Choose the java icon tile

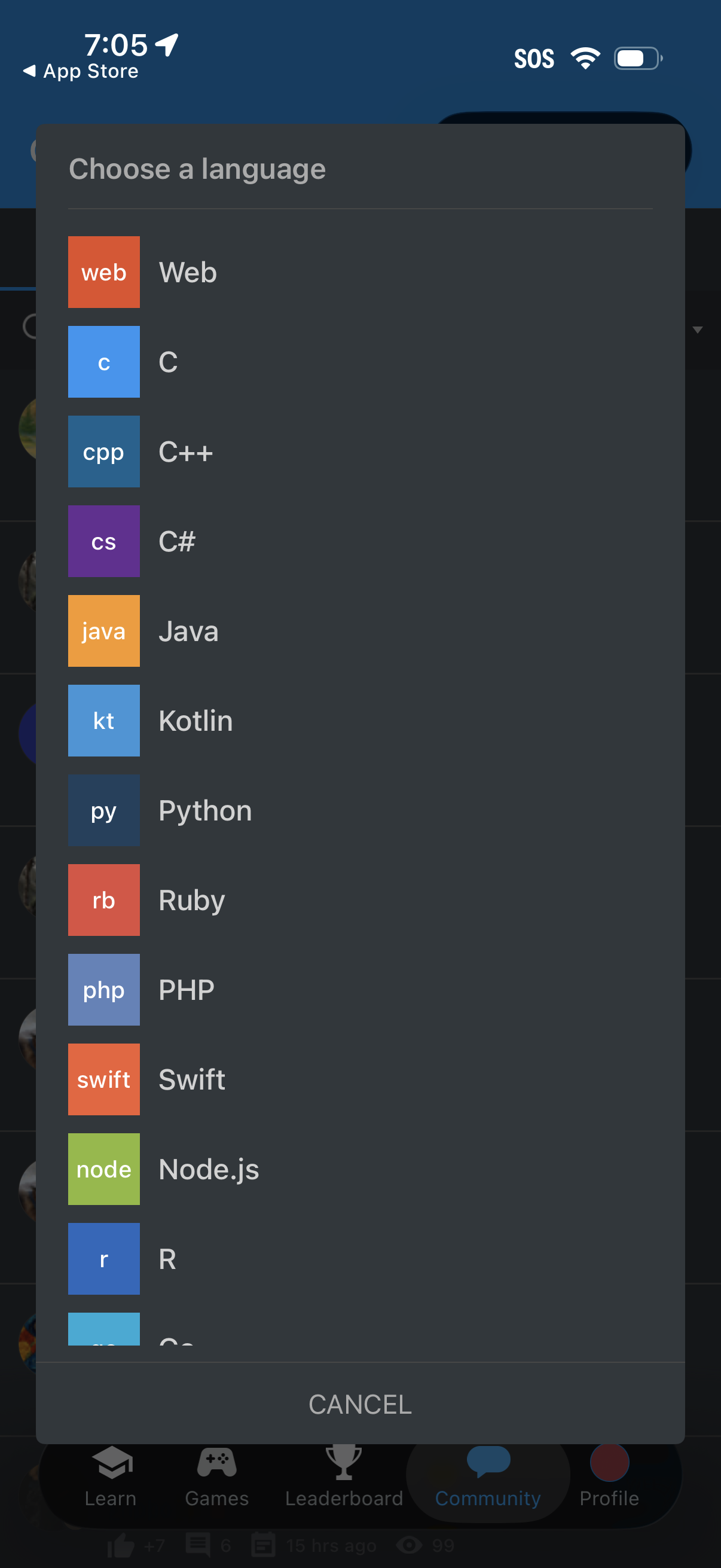click(103, 630)
